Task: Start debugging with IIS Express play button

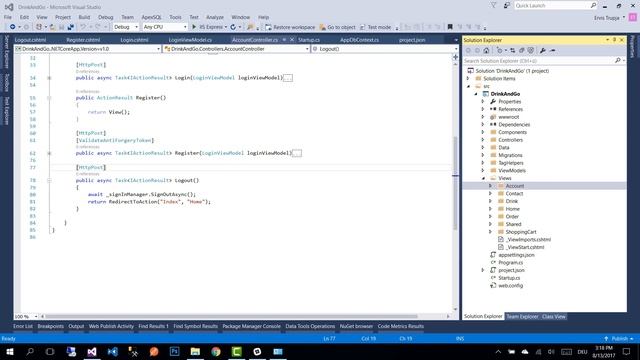Action: pos(194,27)
